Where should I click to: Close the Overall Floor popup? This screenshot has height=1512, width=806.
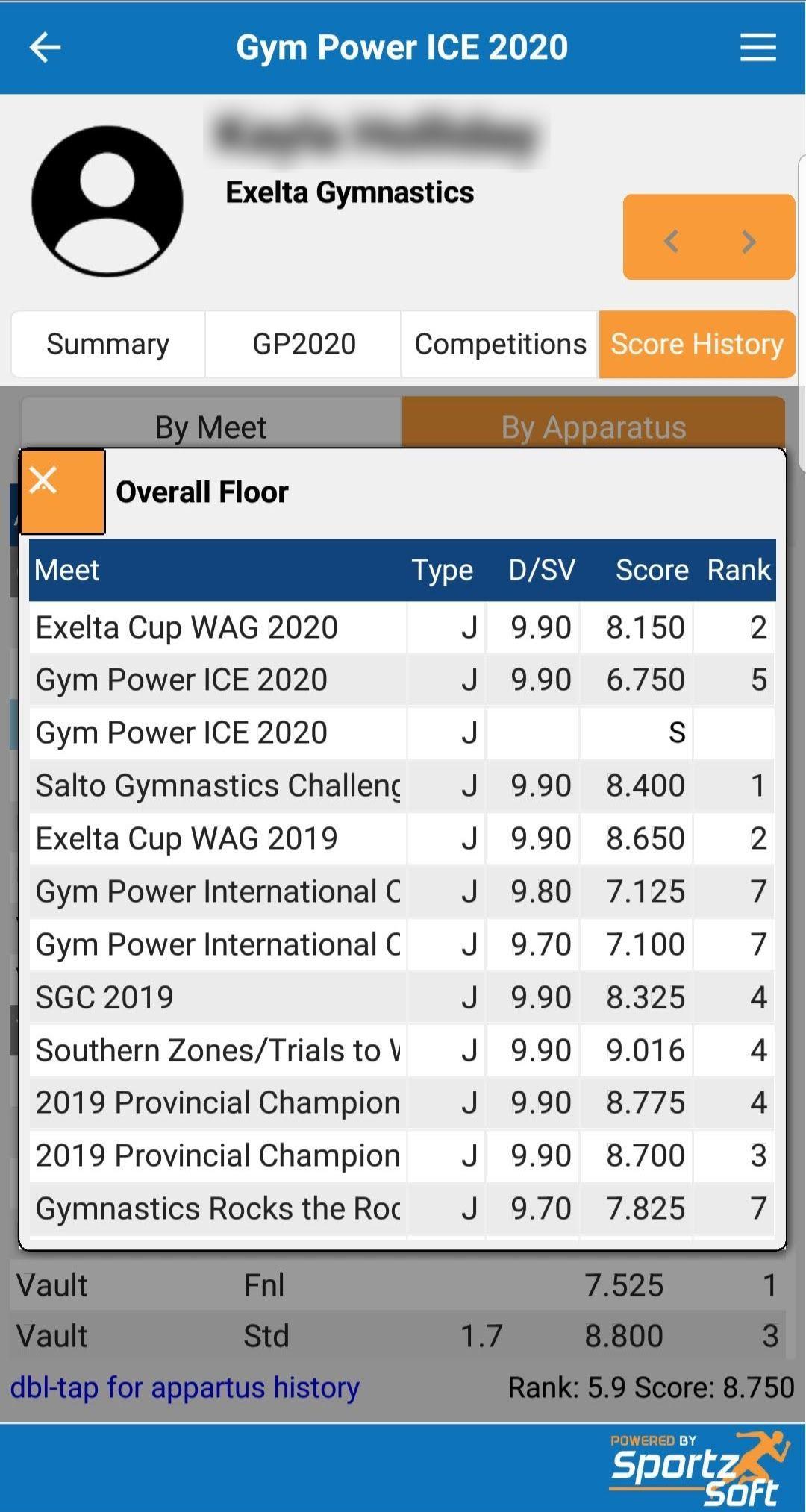63,492
